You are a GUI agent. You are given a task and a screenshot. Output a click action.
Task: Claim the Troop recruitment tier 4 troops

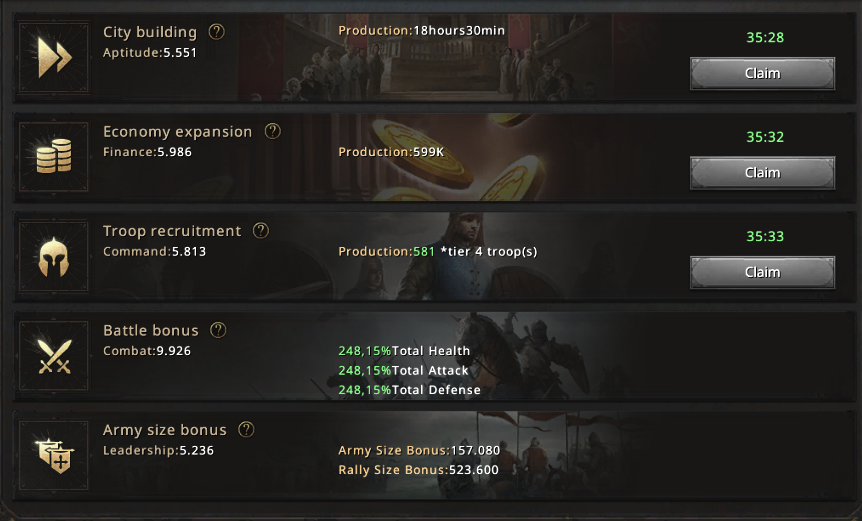762,272
